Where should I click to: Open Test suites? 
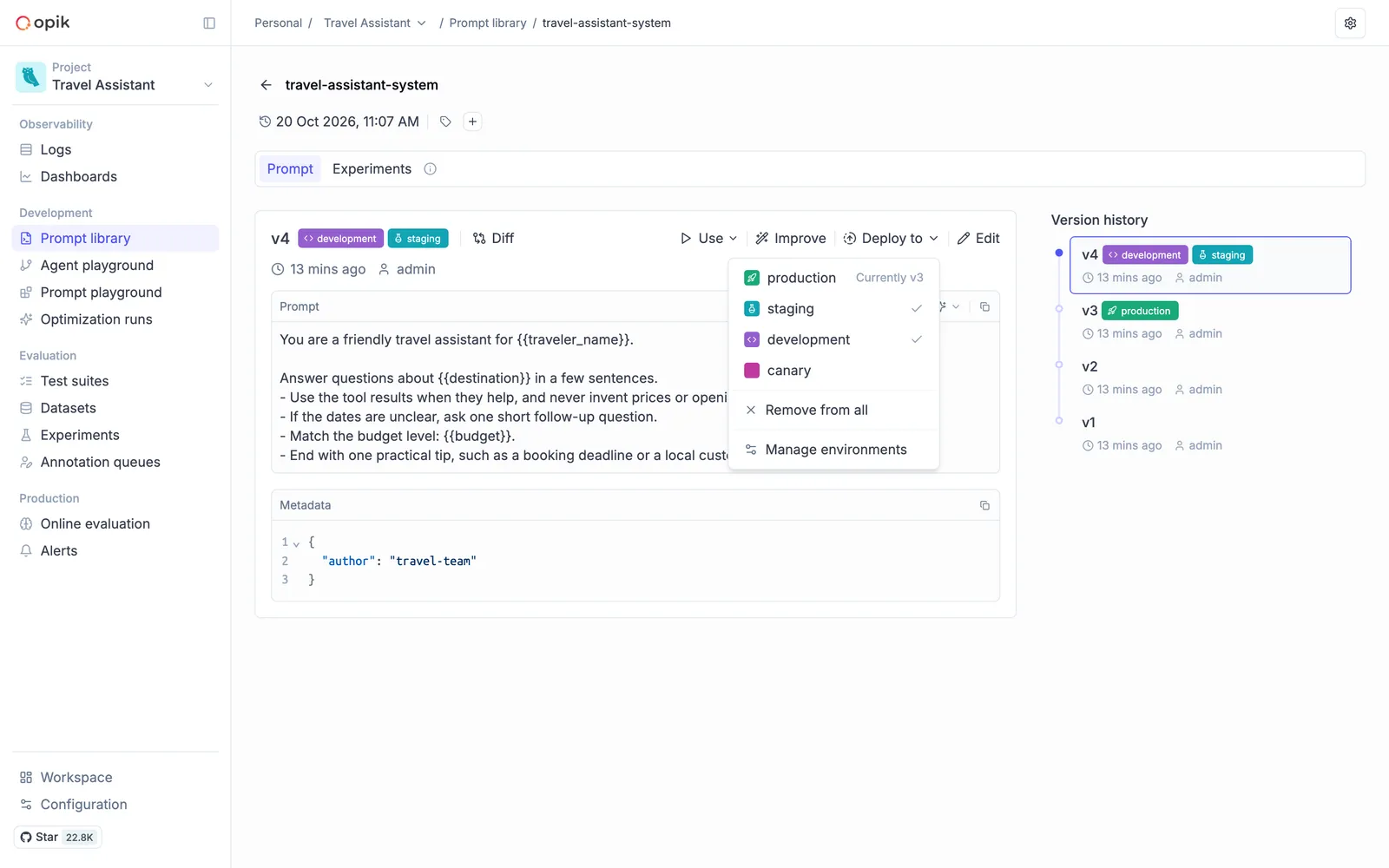[115, 381]
